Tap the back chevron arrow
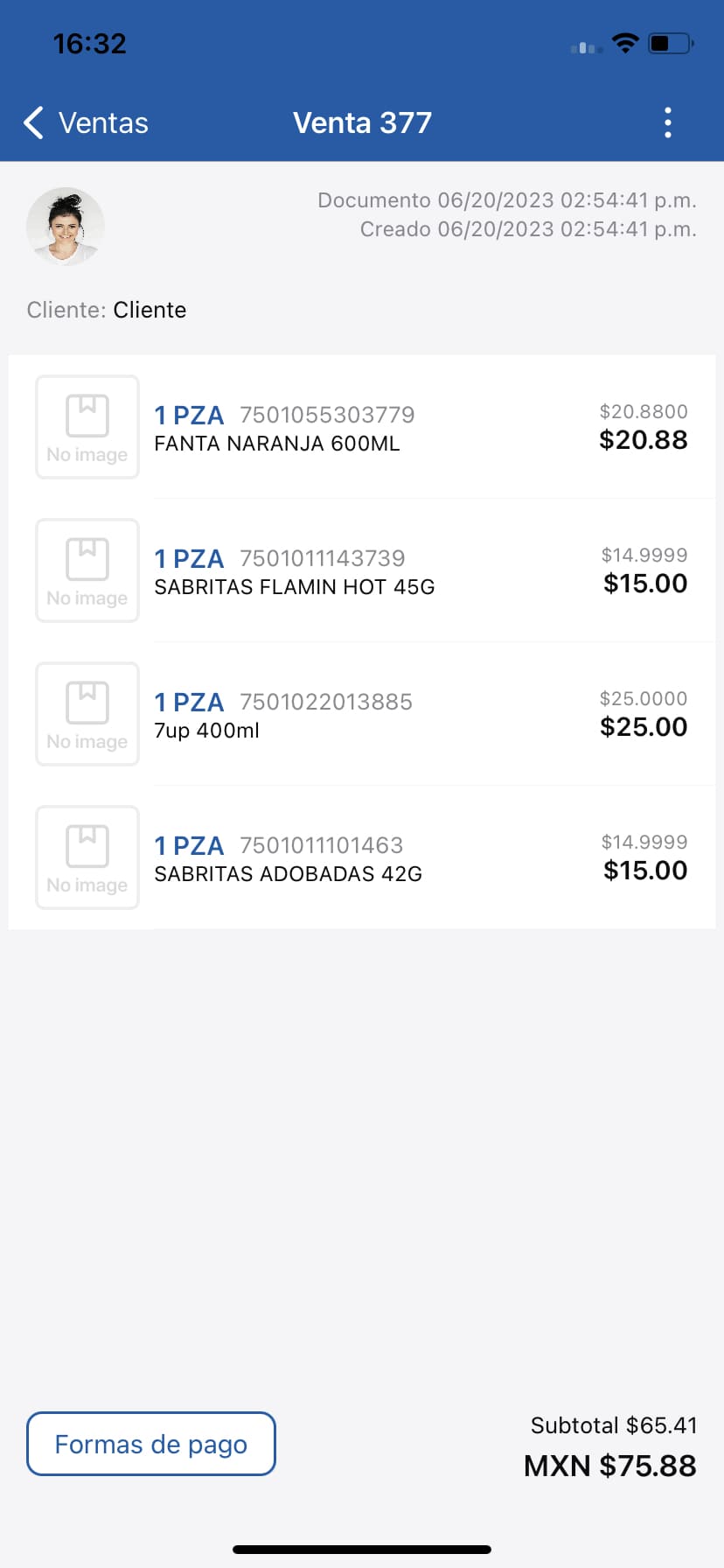Image resolution: width=724 pixels, height=1568 pixels. tap(33, 123)
